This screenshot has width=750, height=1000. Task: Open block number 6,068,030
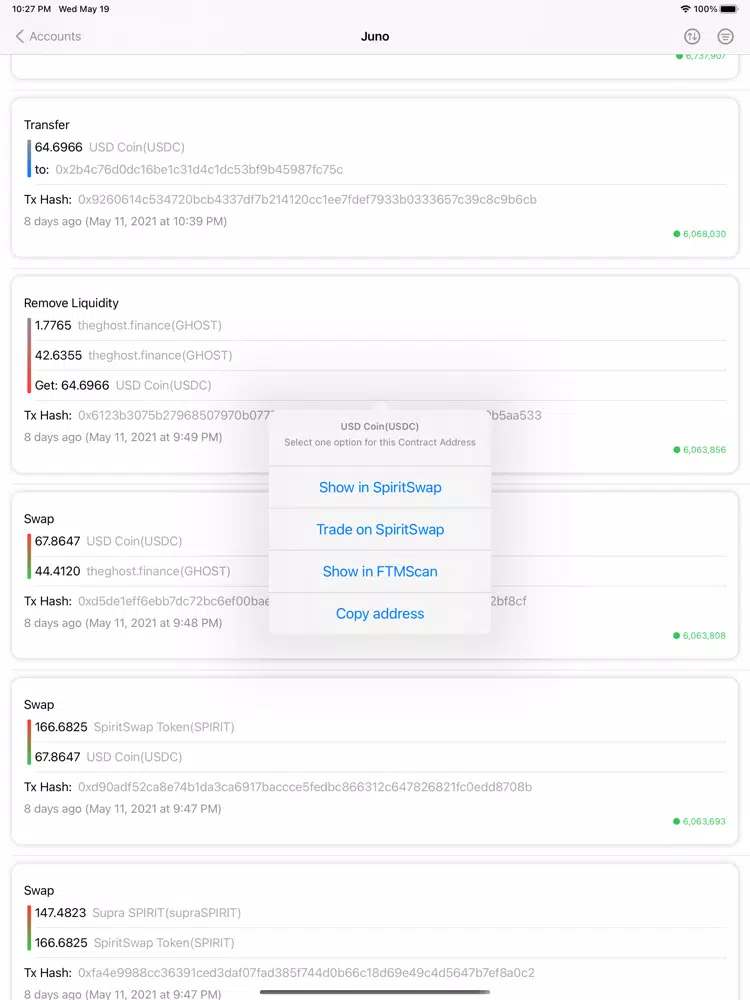pos(700,234)
